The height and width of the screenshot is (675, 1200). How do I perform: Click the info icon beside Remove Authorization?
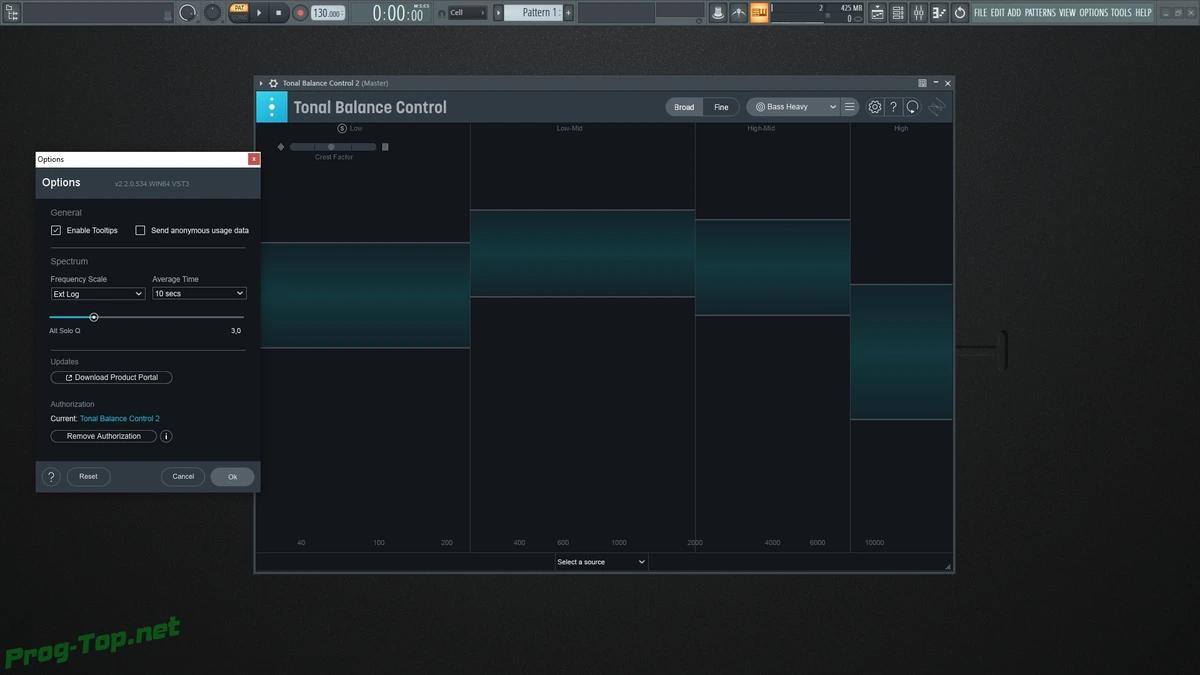click(x=166, y=436)
